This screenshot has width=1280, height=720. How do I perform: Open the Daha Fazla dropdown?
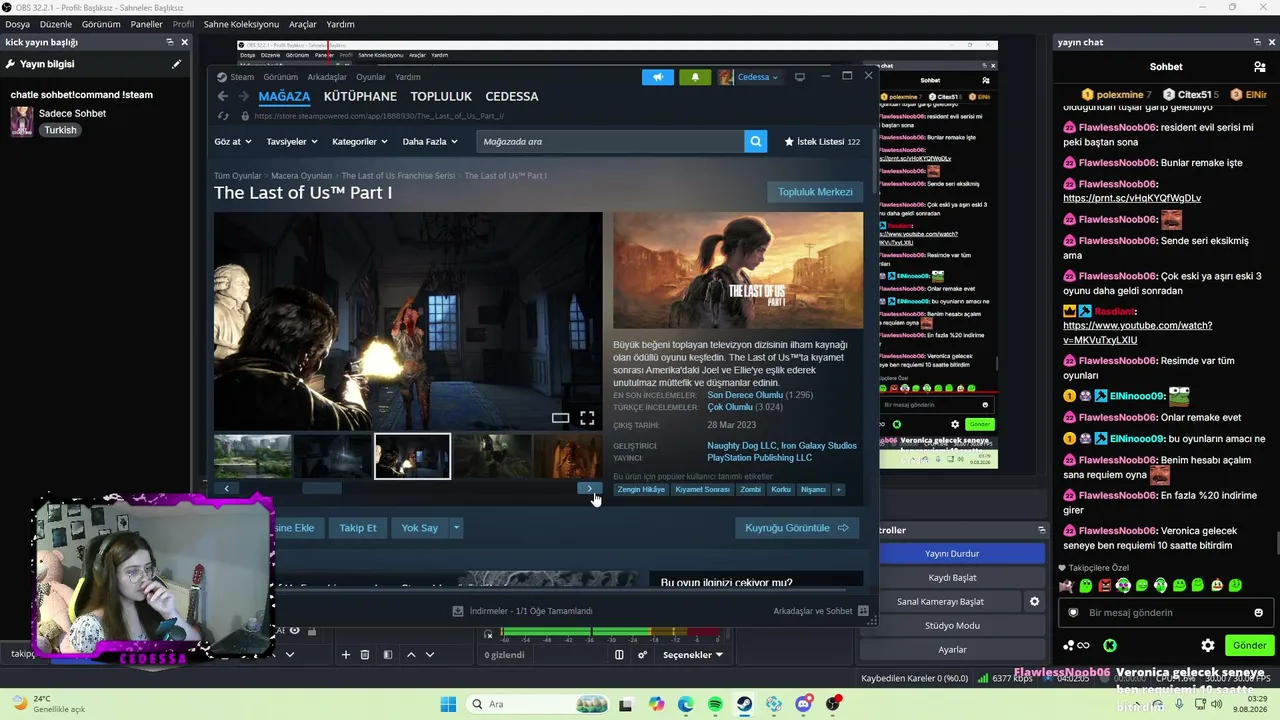tap(430, 142)
